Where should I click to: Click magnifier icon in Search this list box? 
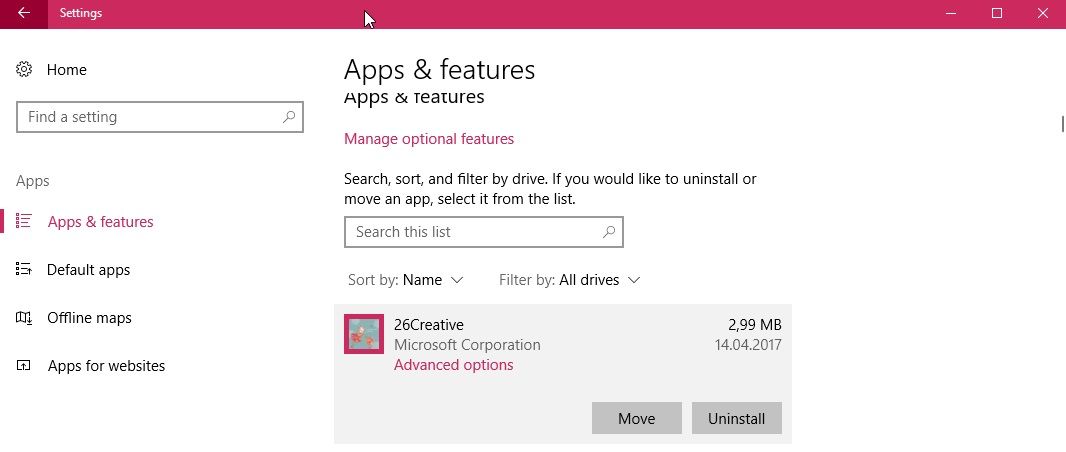pyautogui.click(x=609, y=232)
